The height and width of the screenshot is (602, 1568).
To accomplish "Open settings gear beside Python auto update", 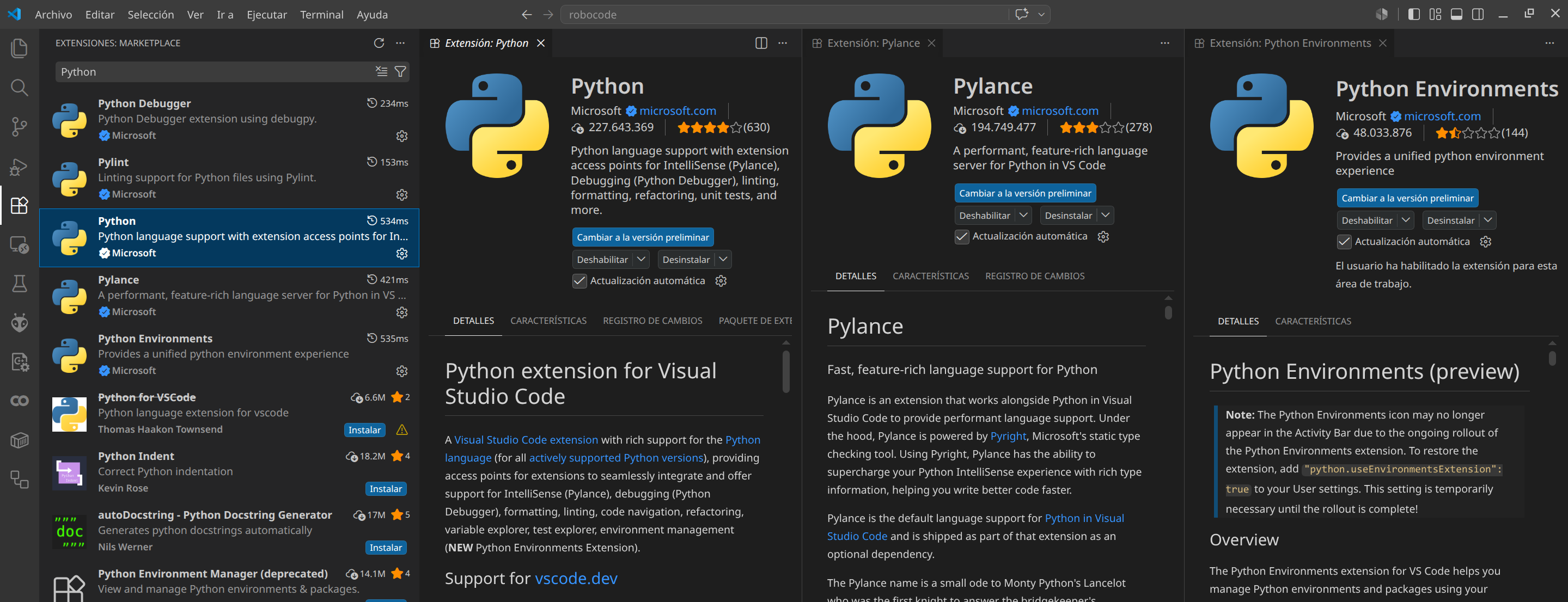I will (x=721, y=281).
